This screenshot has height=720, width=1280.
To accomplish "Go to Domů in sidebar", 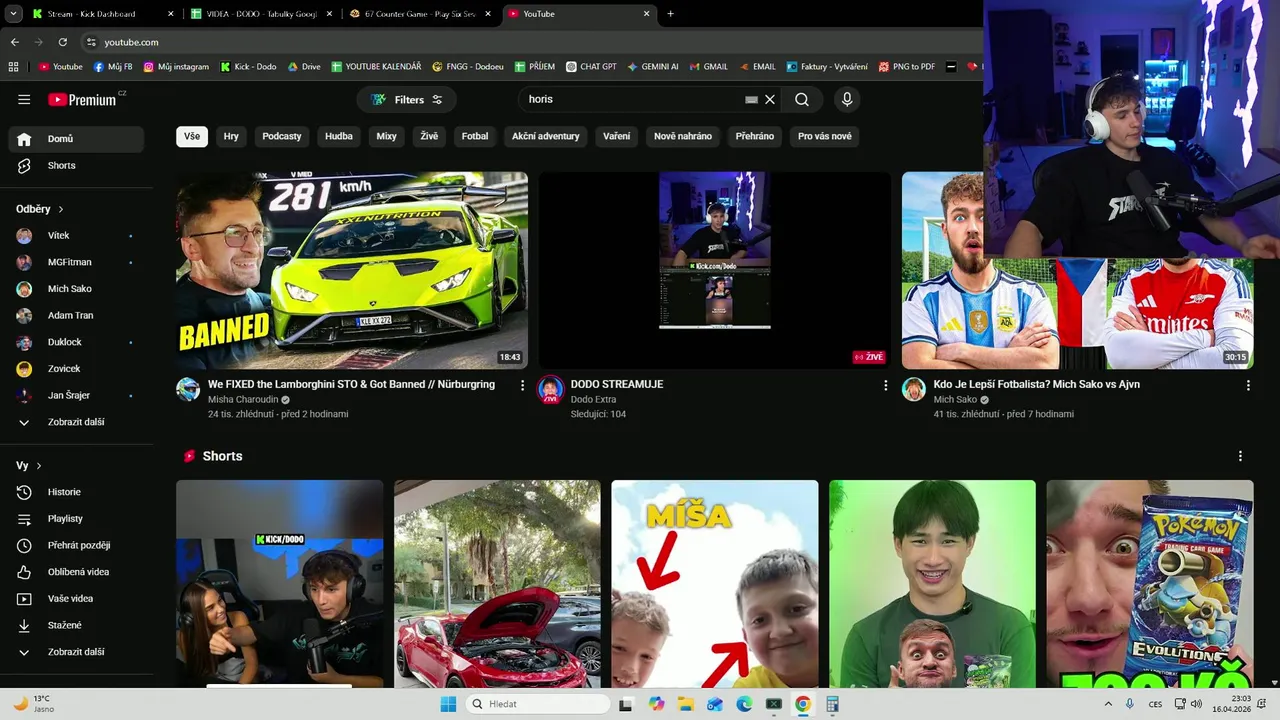I will point(76,139).
